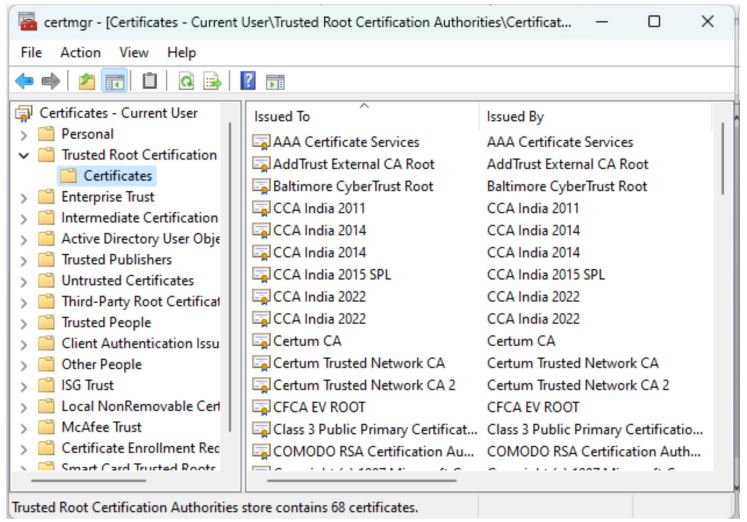Click the Back arrow toolbar icon
This screenshot has height=522, width=747.
[24, 81]
